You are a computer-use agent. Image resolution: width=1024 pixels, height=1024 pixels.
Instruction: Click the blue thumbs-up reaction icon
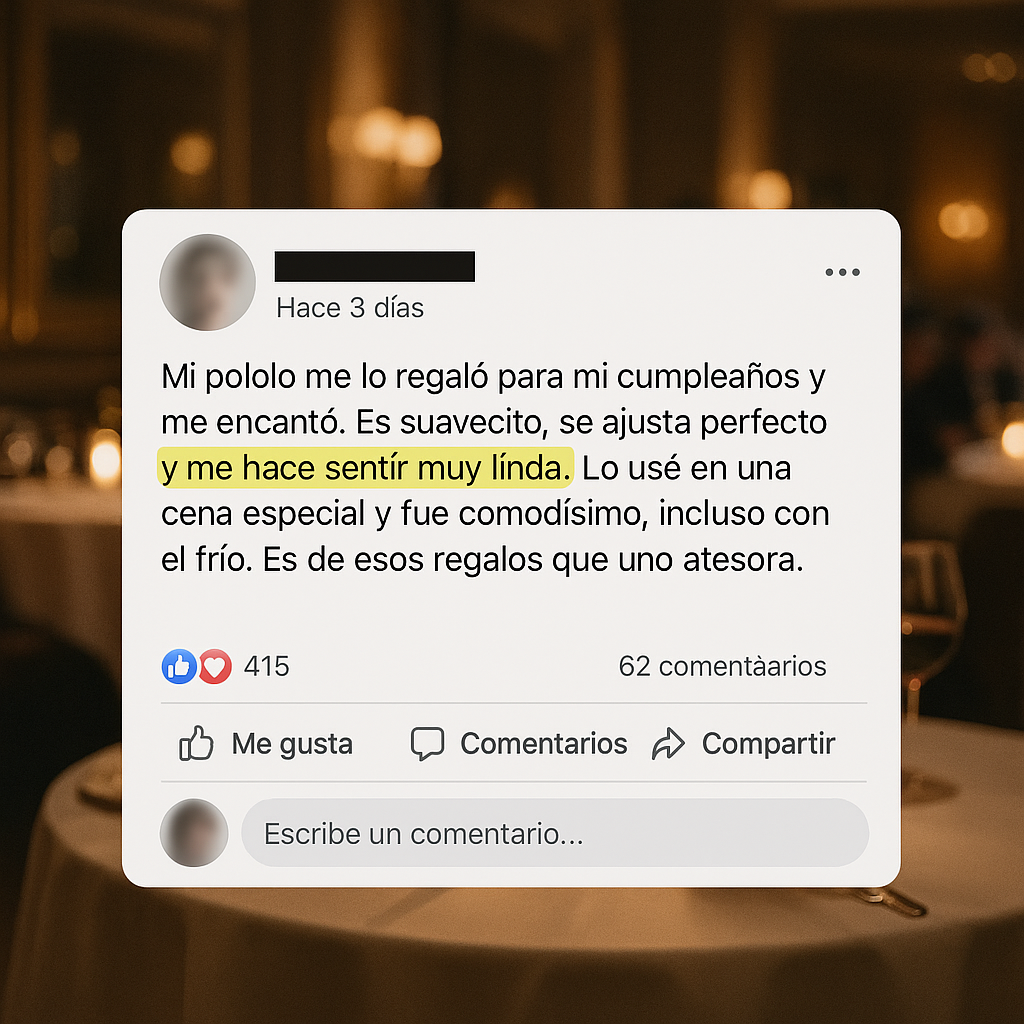(179, 667)
